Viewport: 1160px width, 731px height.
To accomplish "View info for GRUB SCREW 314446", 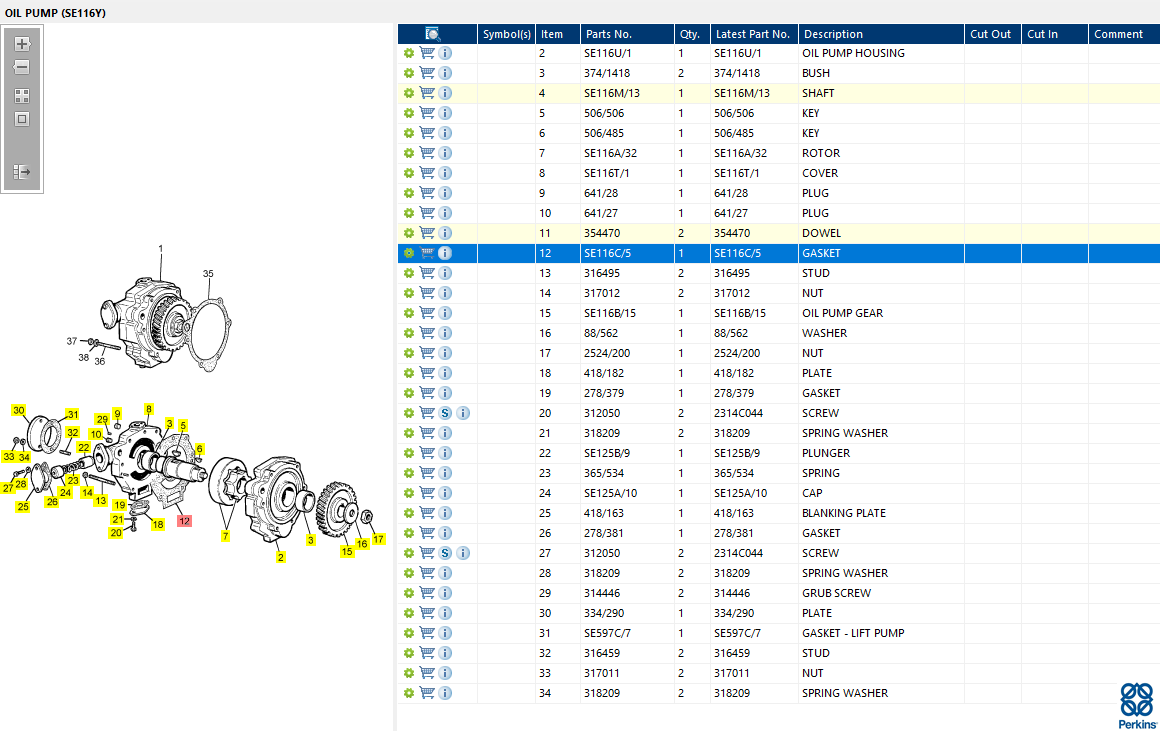I will pyautogui.click(x=445, y=593).
